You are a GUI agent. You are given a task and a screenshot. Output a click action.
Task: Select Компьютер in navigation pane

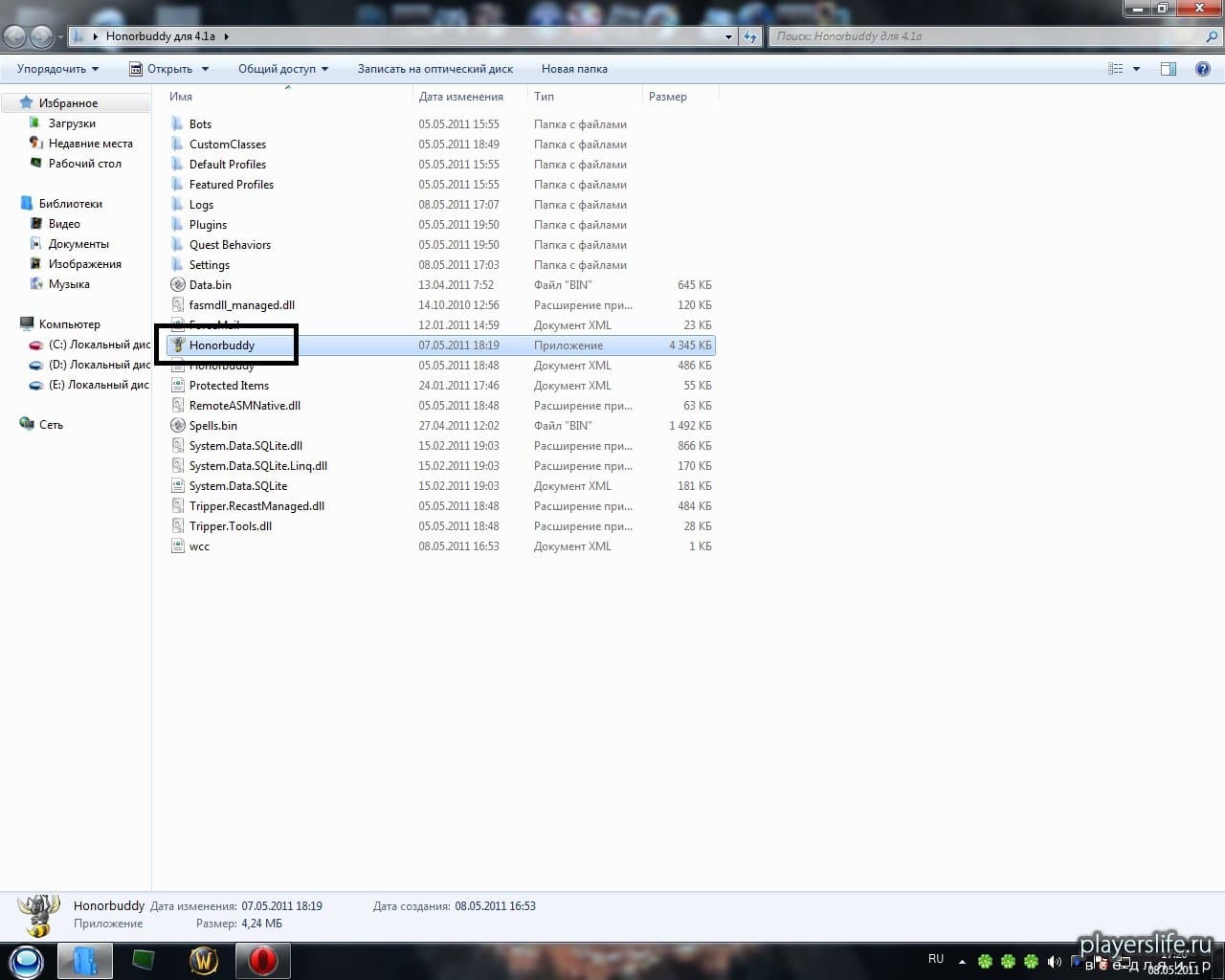tap(69, 324)
